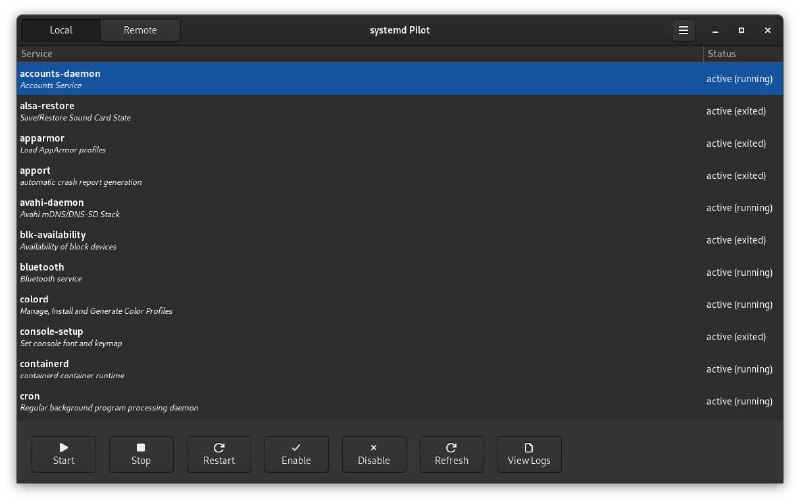Select the apport service row
This screenshot has height=502, width=800.
click(x=400, y=175)
